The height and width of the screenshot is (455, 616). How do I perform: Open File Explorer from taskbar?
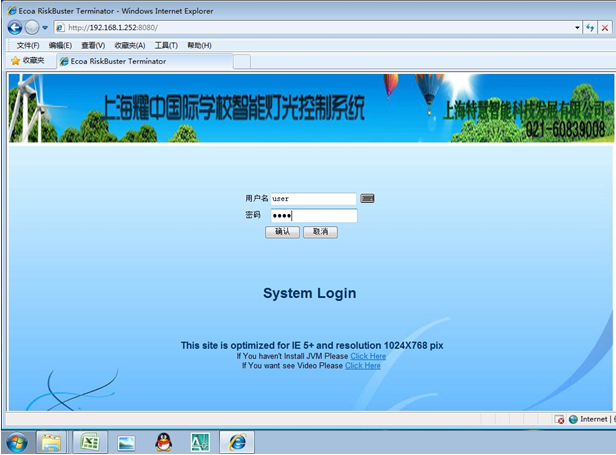point(52,441)
